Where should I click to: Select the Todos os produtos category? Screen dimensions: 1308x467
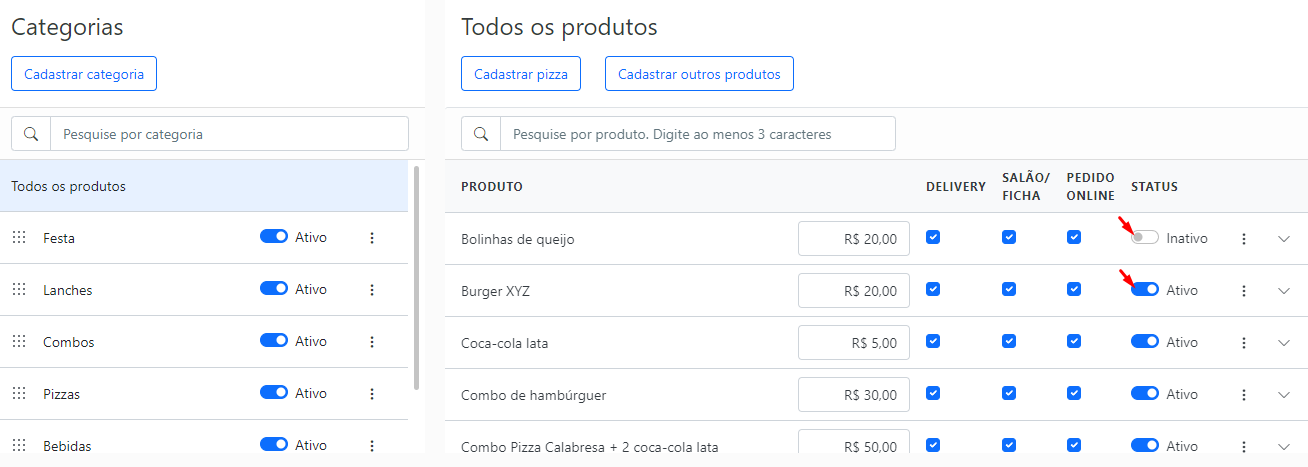pyautogui.click(x=204, y=186)
